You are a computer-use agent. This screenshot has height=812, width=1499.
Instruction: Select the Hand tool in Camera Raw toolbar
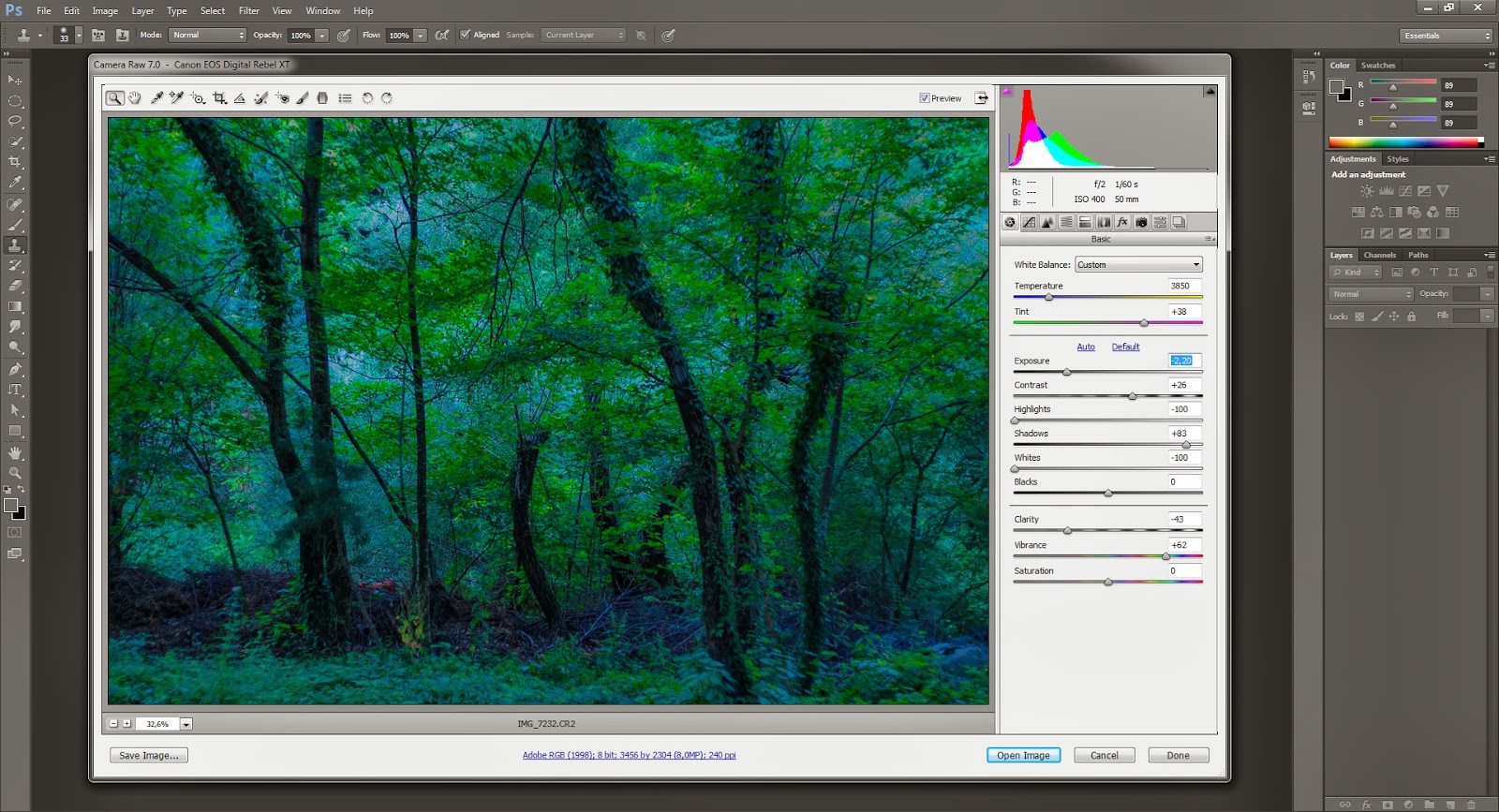[135, 97]
